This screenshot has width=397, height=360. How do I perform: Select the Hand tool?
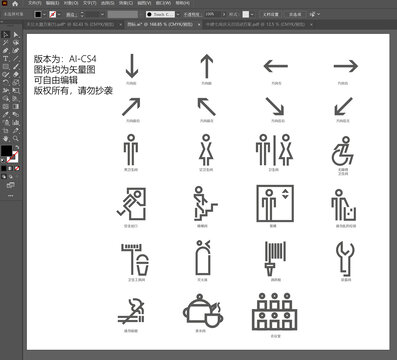click(x=6, y=139)
